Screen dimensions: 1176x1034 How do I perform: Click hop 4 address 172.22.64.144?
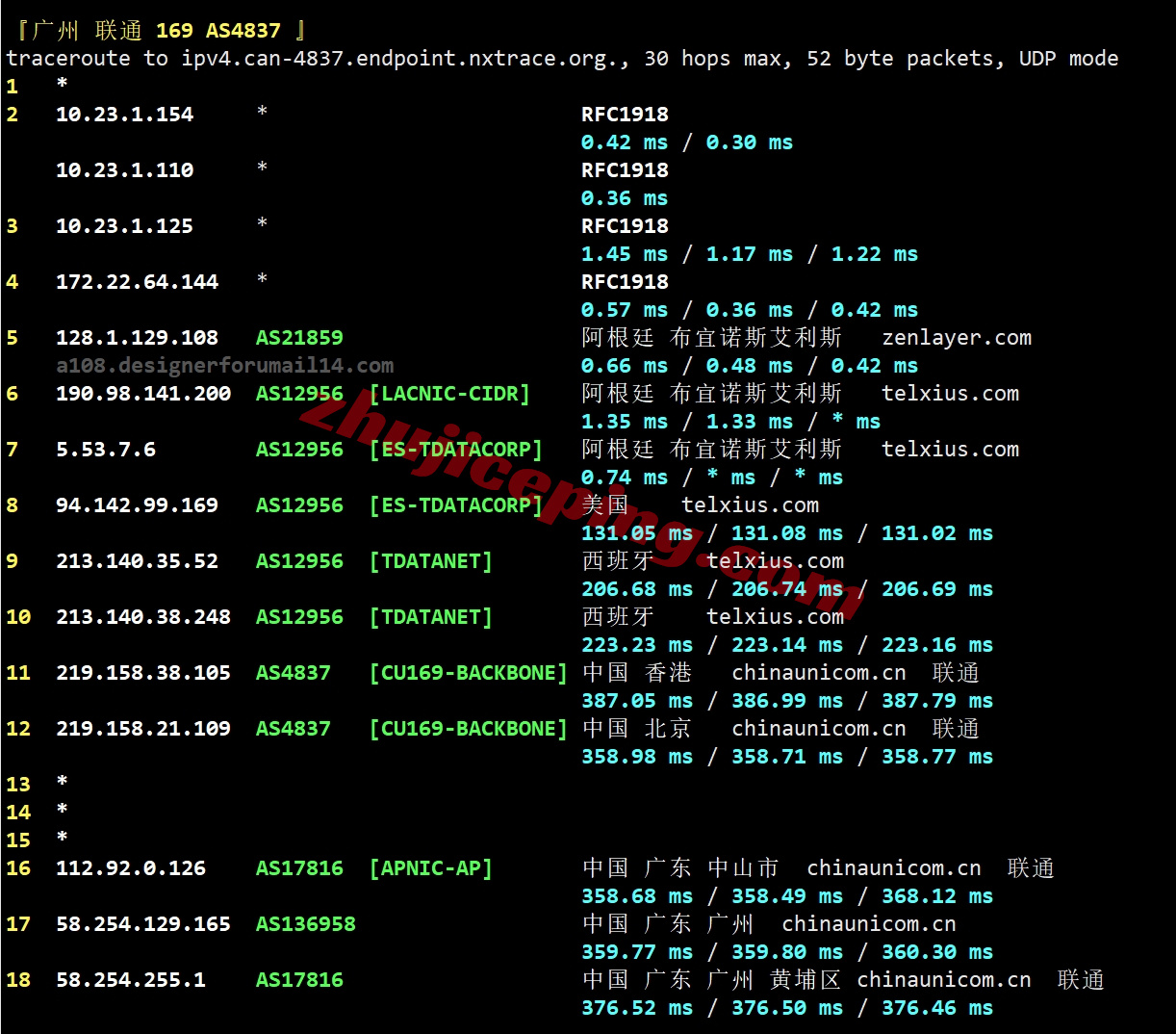click(137, 282)
